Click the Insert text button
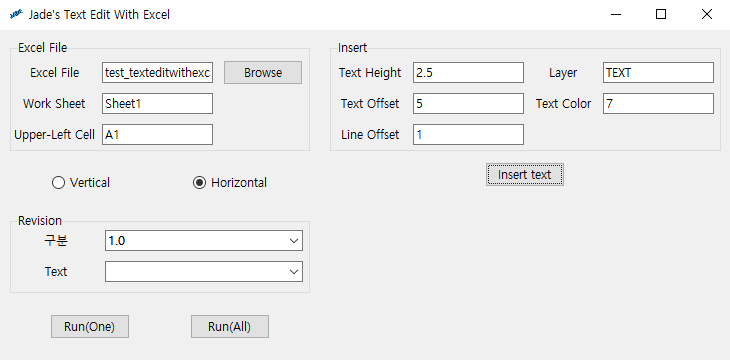730x360 pixels. click(525, 175)
